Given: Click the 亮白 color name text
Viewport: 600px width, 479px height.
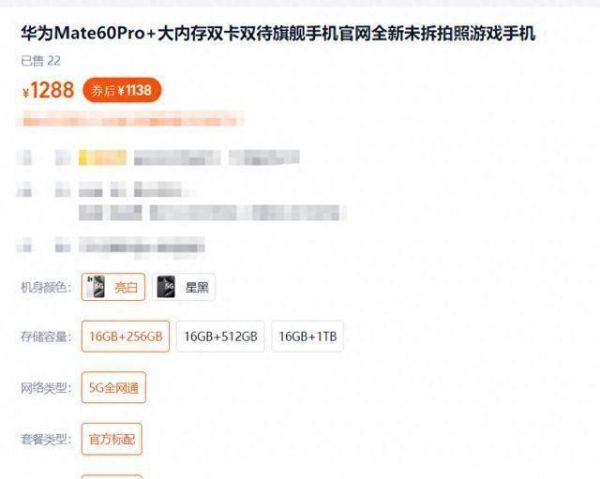Looking at the screenshot, I should click(126, 287).
